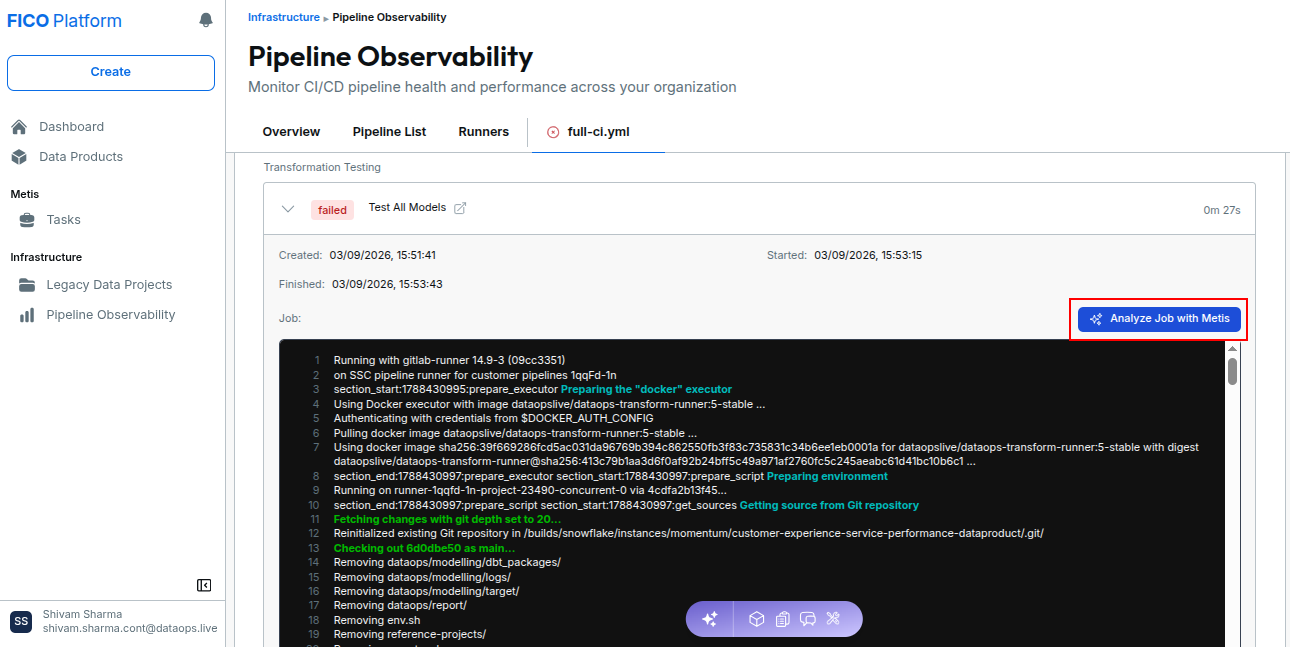This screenshot has width=1290, height=647.
Task: Click the Create button
Action: [111, 72]
